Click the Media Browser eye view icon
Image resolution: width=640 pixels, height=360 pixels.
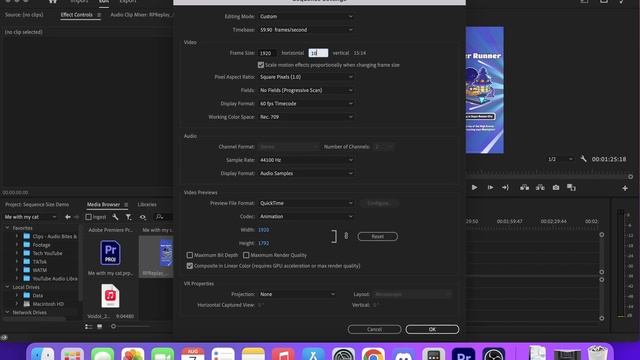pyautogui.click(x=142, y=217)
